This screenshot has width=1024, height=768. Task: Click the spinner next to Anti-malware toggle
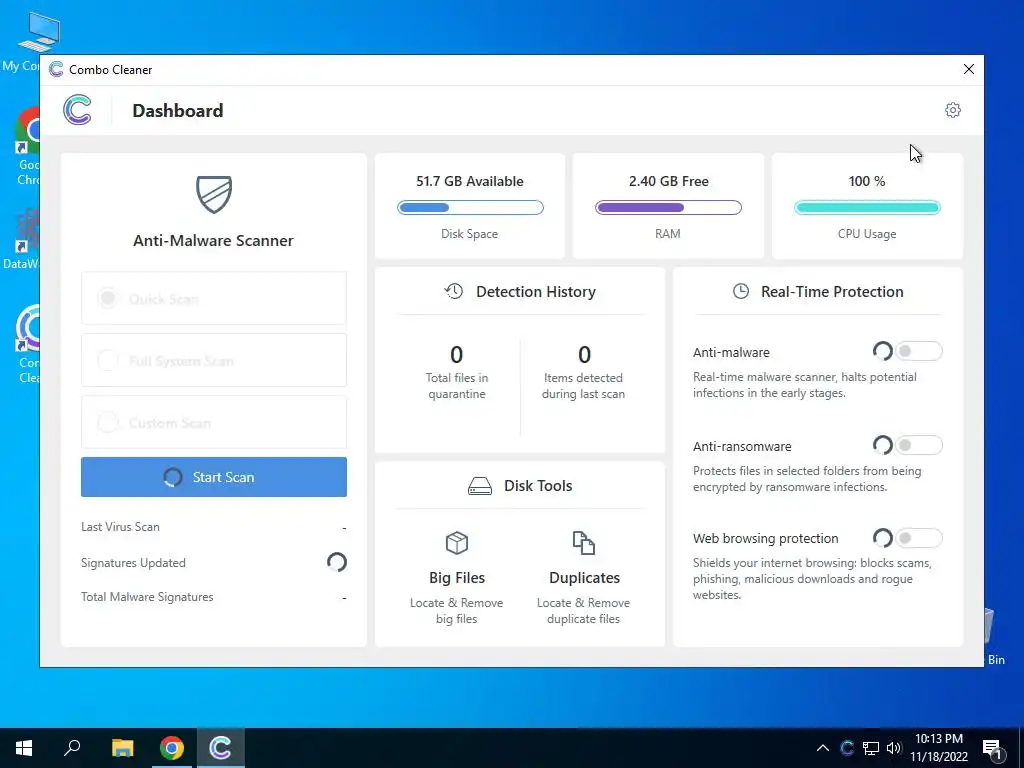tap(882, 351)
